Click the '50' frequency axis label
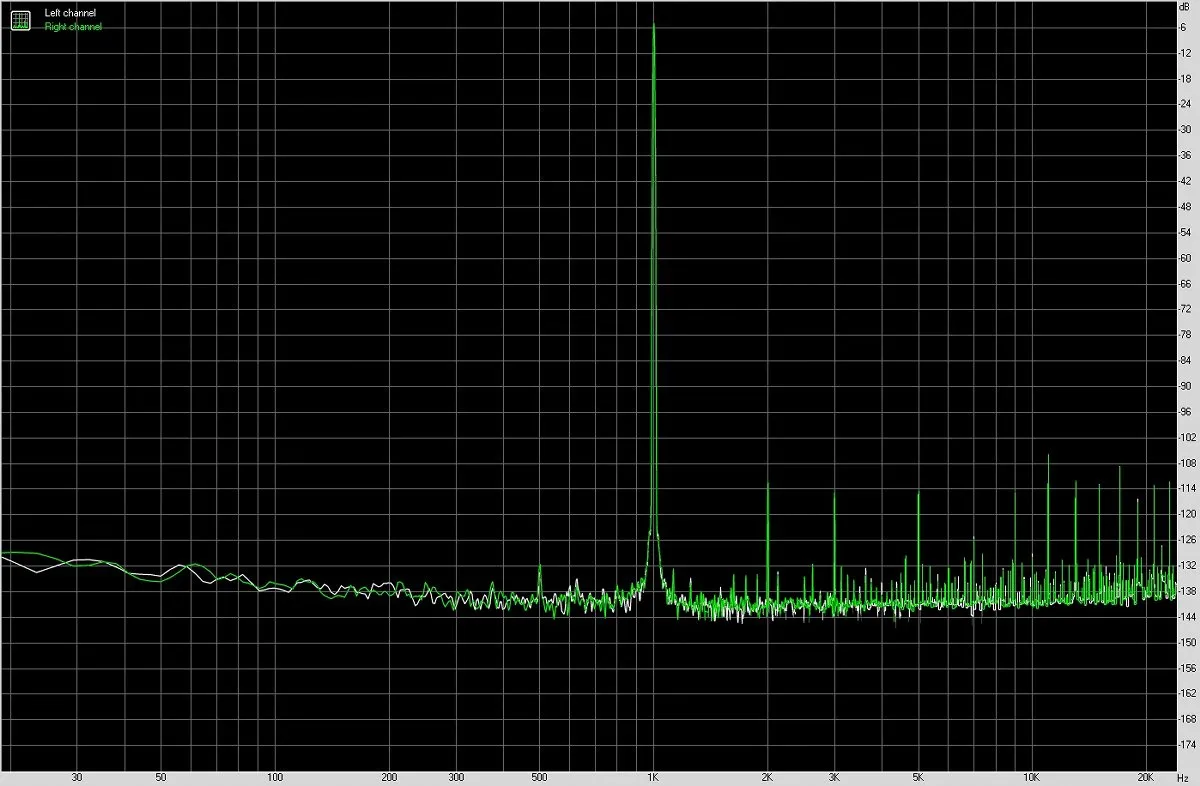The image size is (1200, 786). pos(161,778)
